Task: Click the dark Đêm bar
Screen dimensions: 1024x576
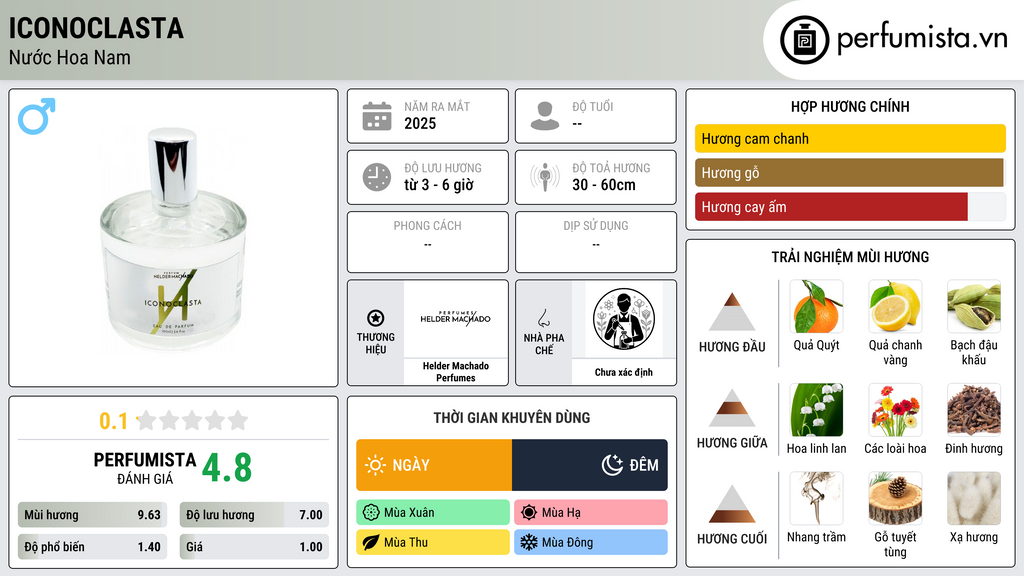Action: (590, 465)
